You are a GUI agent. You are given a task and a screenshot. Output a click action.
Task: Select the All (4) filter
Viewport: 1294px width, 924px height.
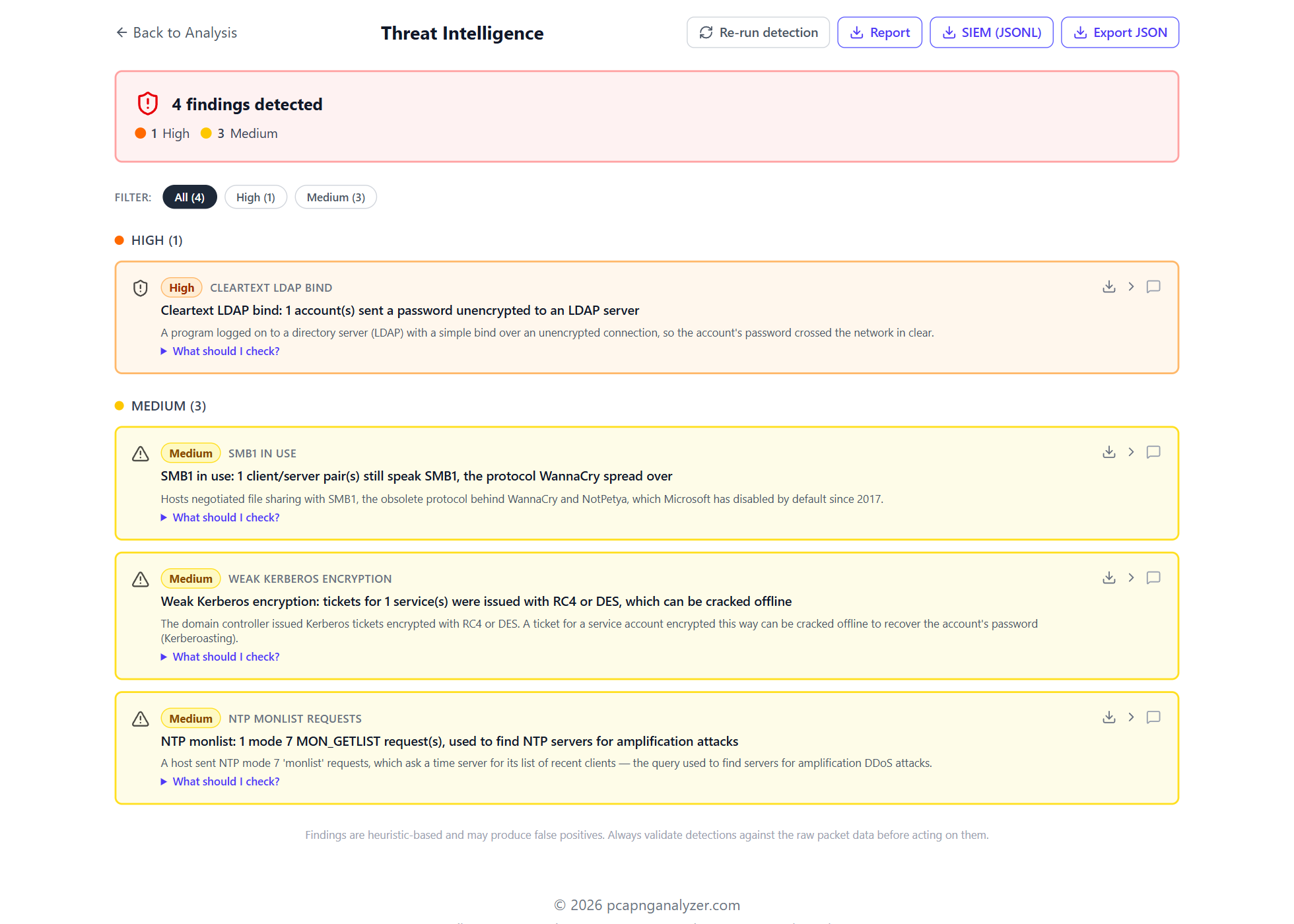[x=189, y=197]
